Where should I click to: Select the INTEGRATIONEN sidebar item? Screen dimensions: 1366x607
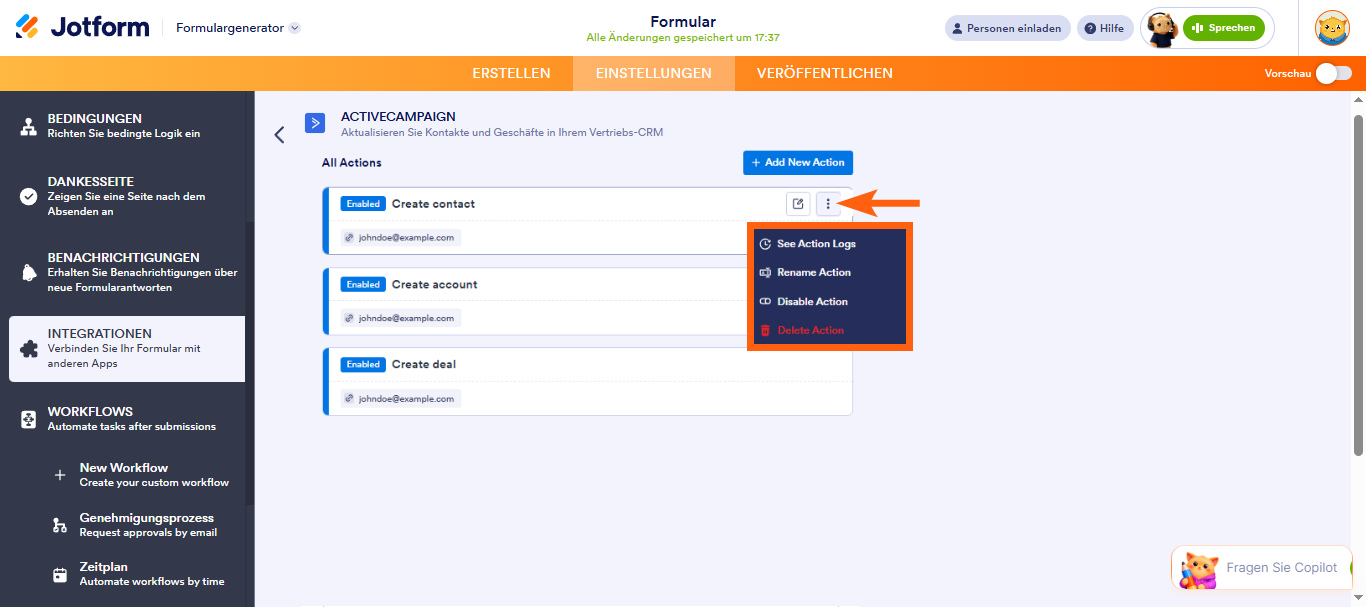click(127, 349)
